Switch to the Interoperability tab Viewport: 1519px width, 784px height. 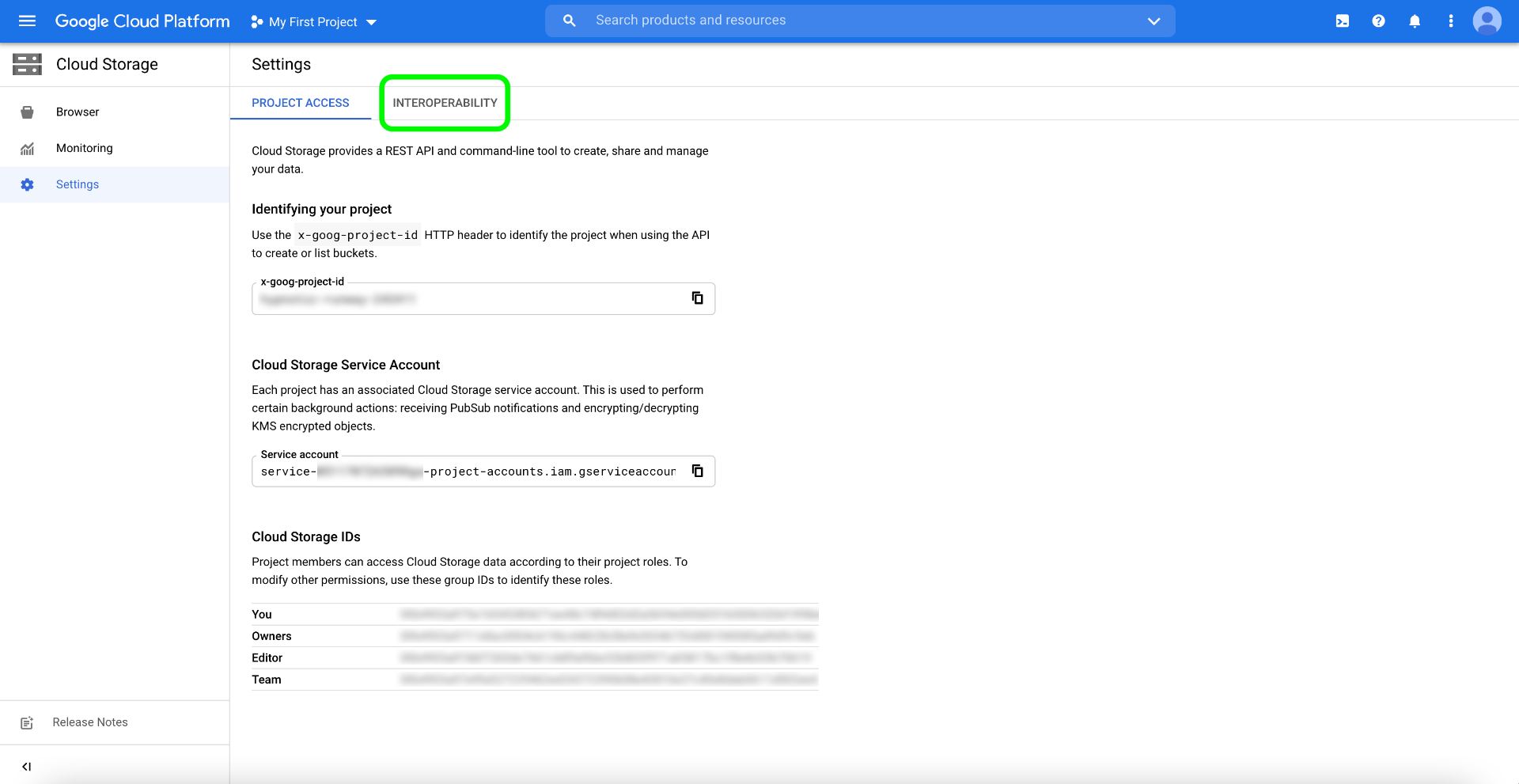click(445, 103)
